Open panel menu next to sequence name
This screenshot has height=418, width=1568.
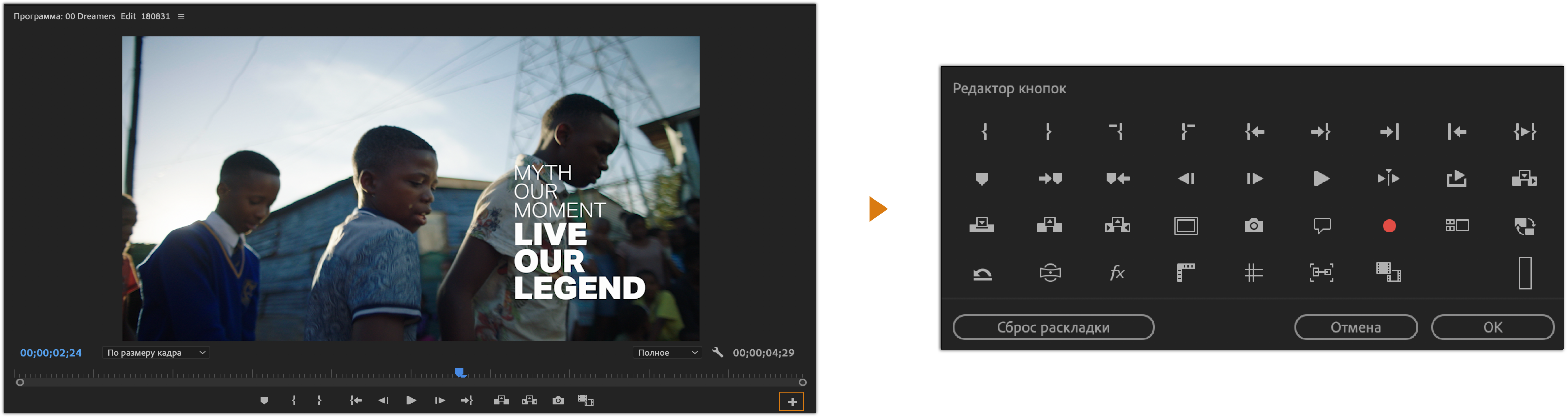tap(181, 16)
